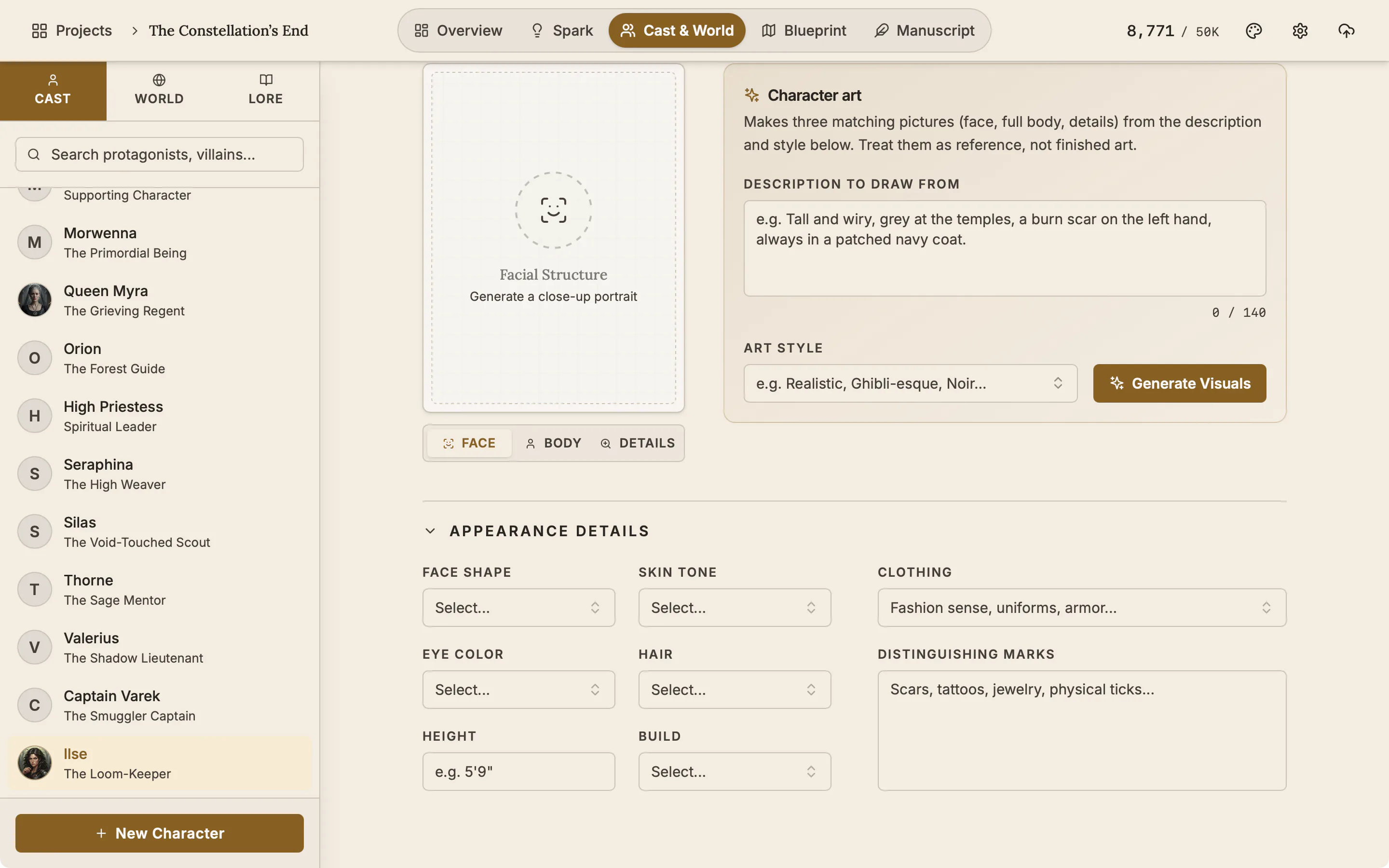Click the Captain Varek avatar circle
This screenshot has width=1389, height=868.
coord(34,705)
